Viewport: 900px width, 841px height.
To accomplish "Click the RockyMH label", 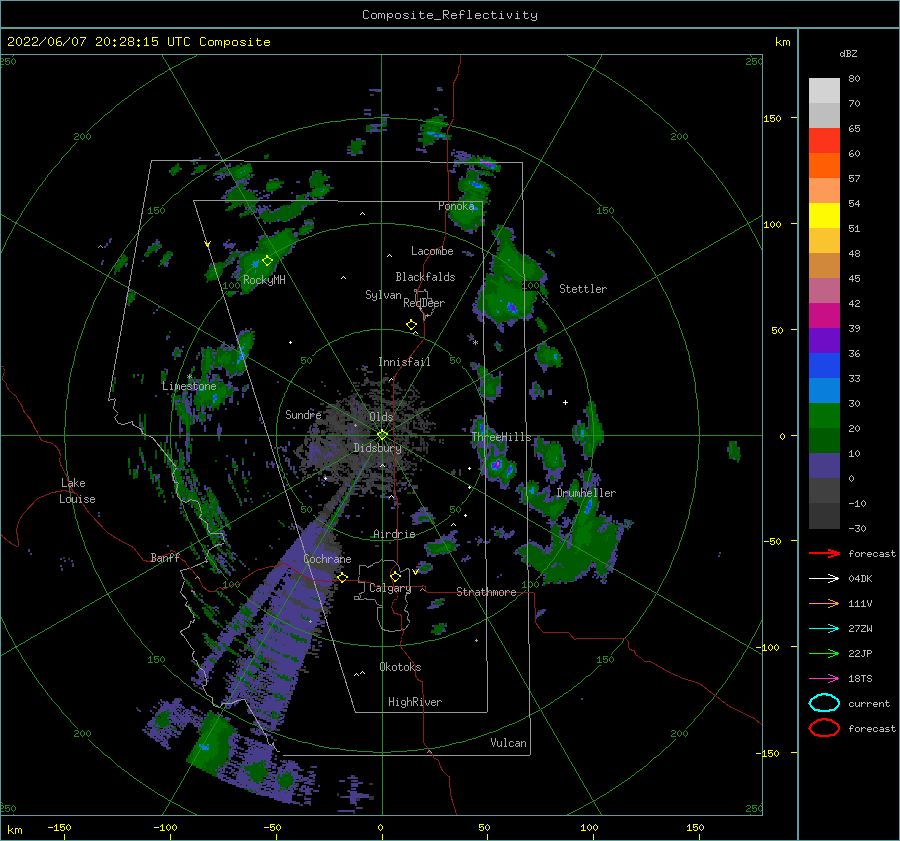I will [264, 280].
